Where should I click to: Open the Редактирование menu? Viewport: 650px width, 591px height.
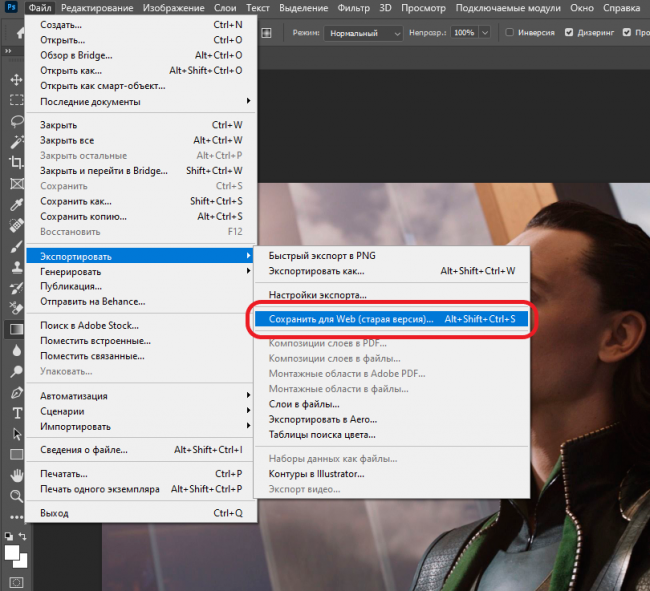97,8
